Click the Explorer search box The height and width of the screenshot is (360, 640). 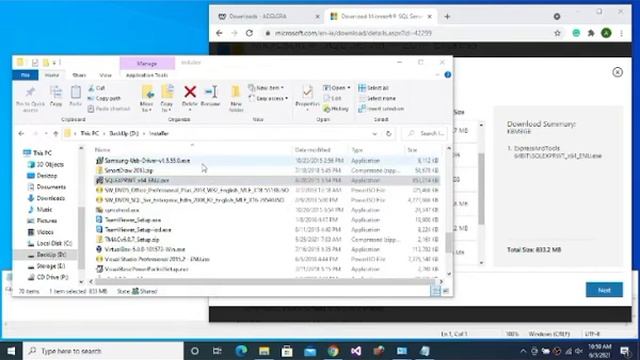click(426, 133)
